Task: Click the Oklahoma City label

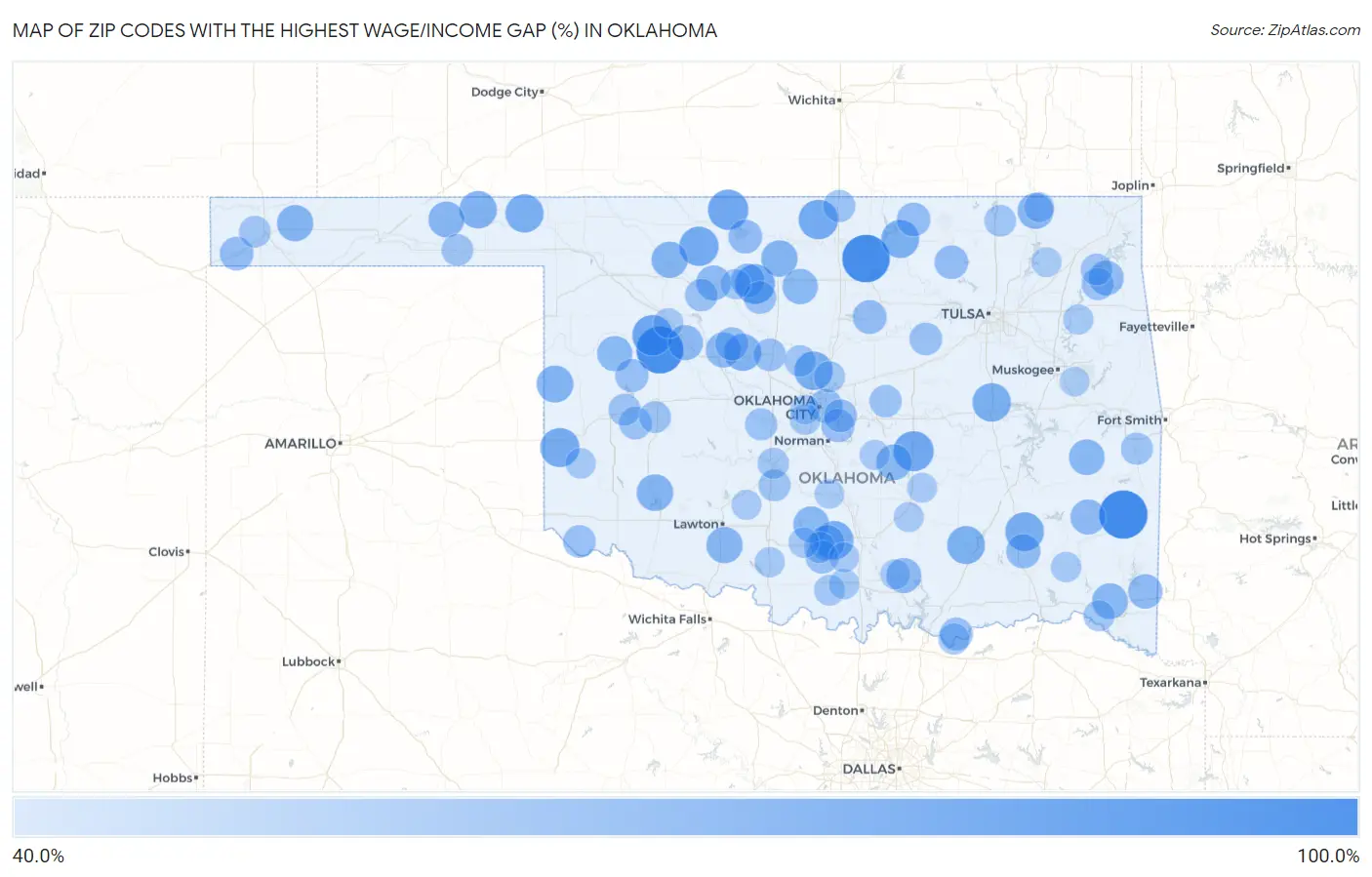Action: tap(775, 408)
